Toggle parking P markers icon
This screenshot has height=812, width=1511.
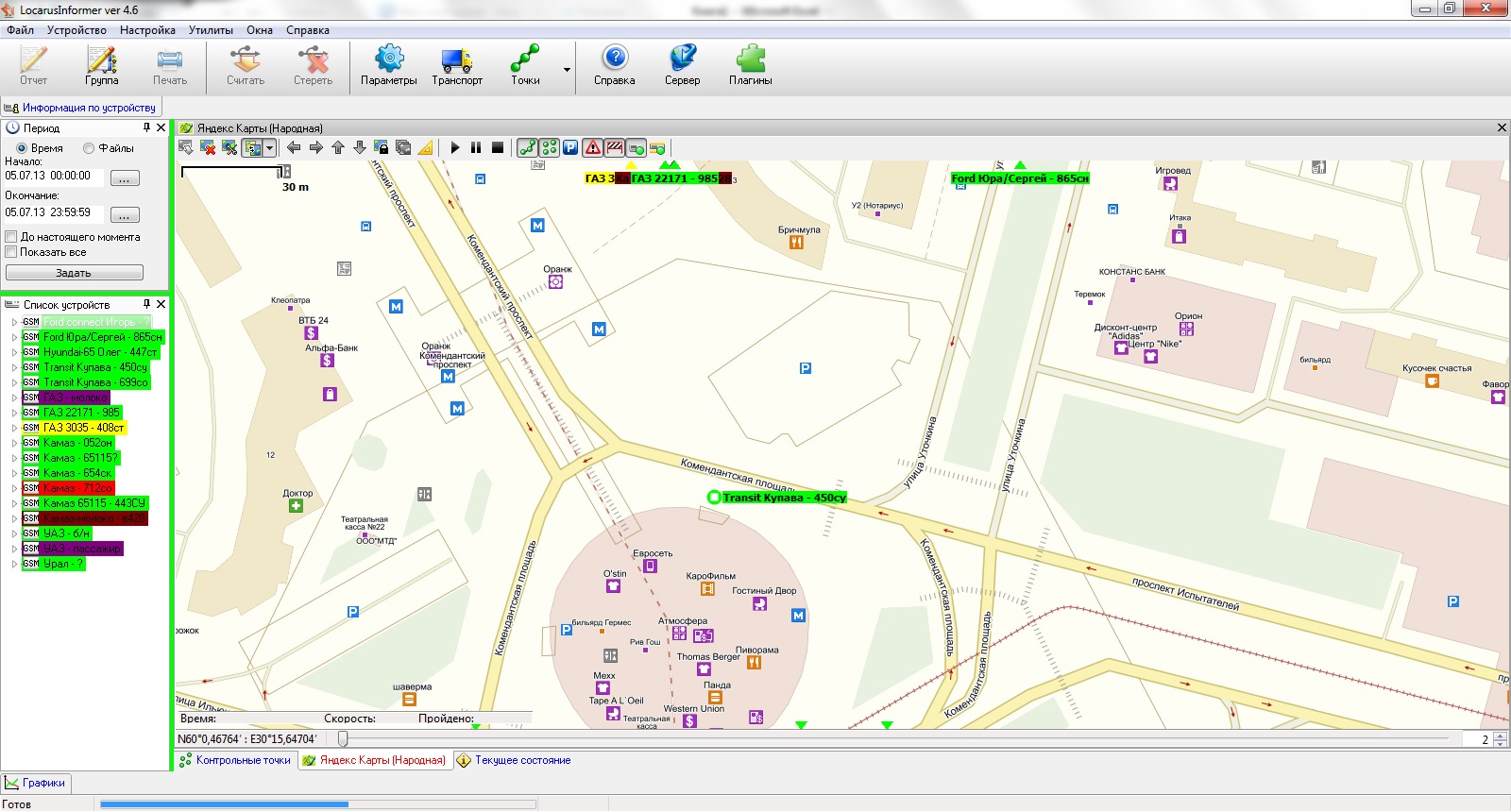click(570, 147)
